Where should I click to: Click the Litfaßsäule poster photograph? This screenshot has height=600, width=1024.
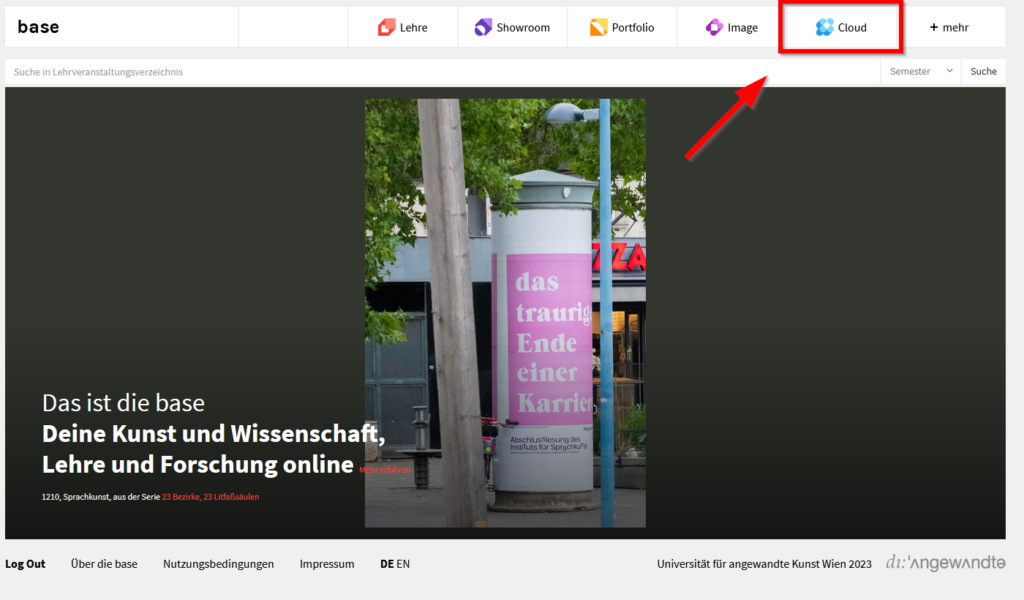click(505, 312)
